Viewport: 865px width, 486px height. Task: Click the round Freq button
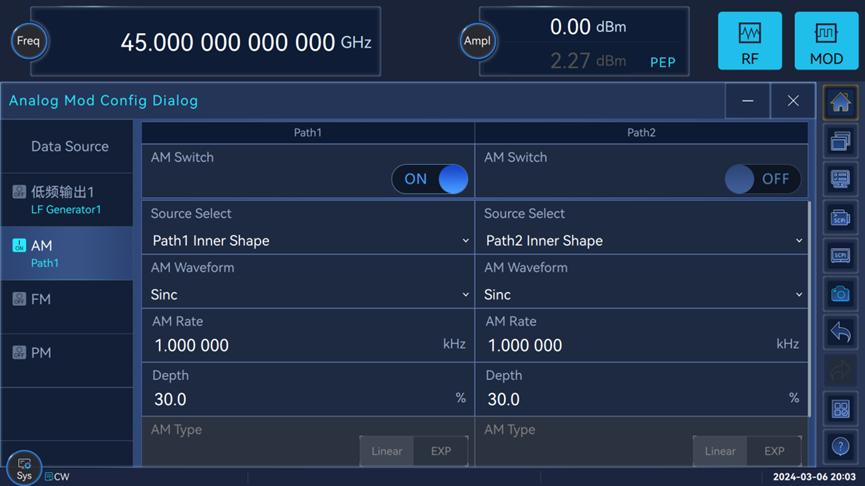[x=28, y=42]
